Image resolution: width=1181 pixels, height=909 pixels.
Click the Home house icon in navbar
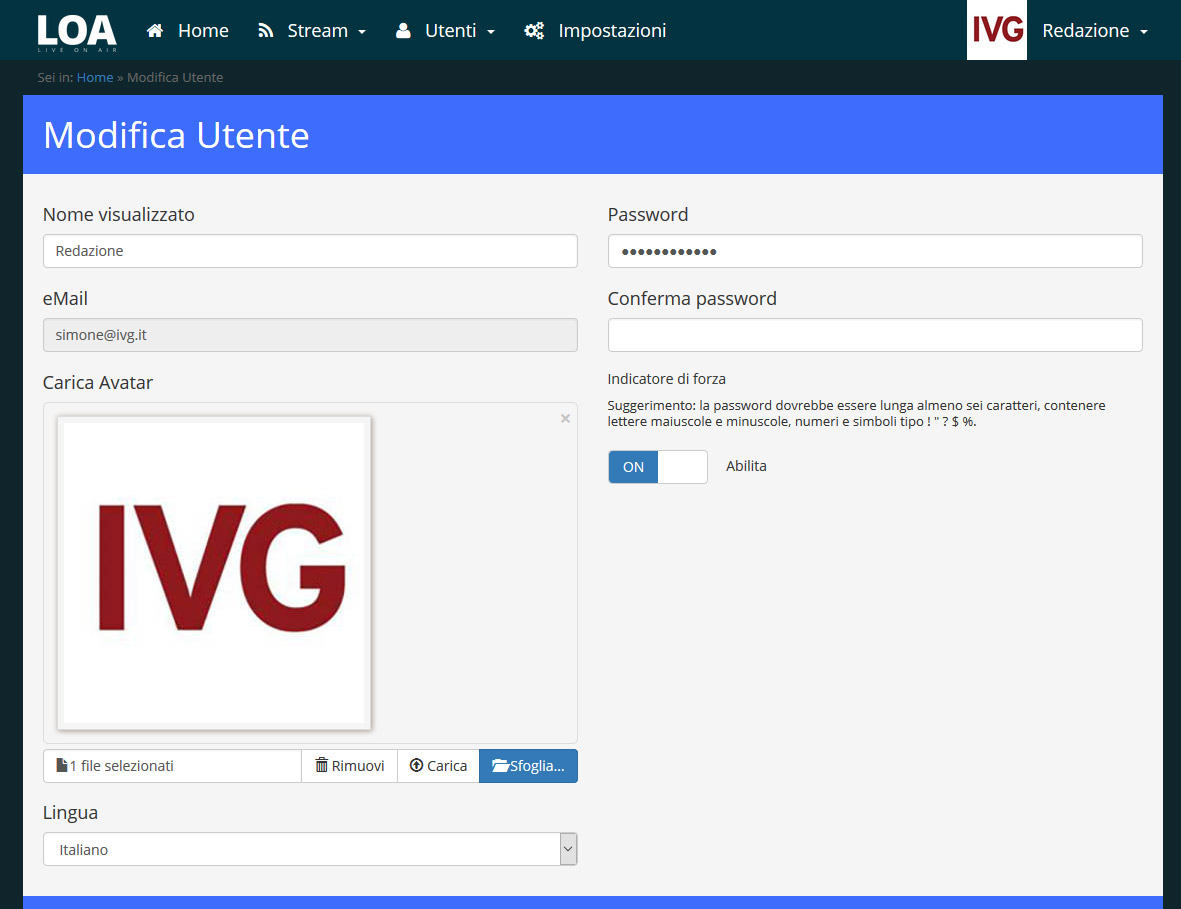[155, 31]
